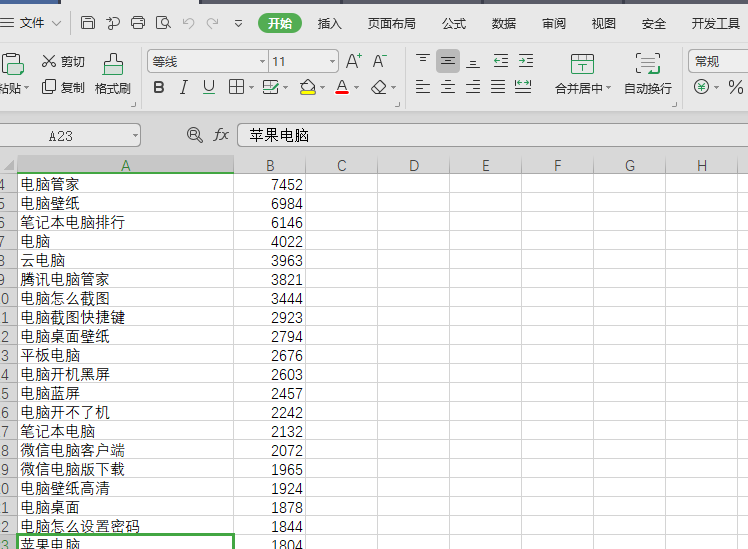The height and width of the screenshot is (549, 748).
Task: Open the 公式 (Formulas) tab
Action: pyautogui.click(x=453, y=23)
